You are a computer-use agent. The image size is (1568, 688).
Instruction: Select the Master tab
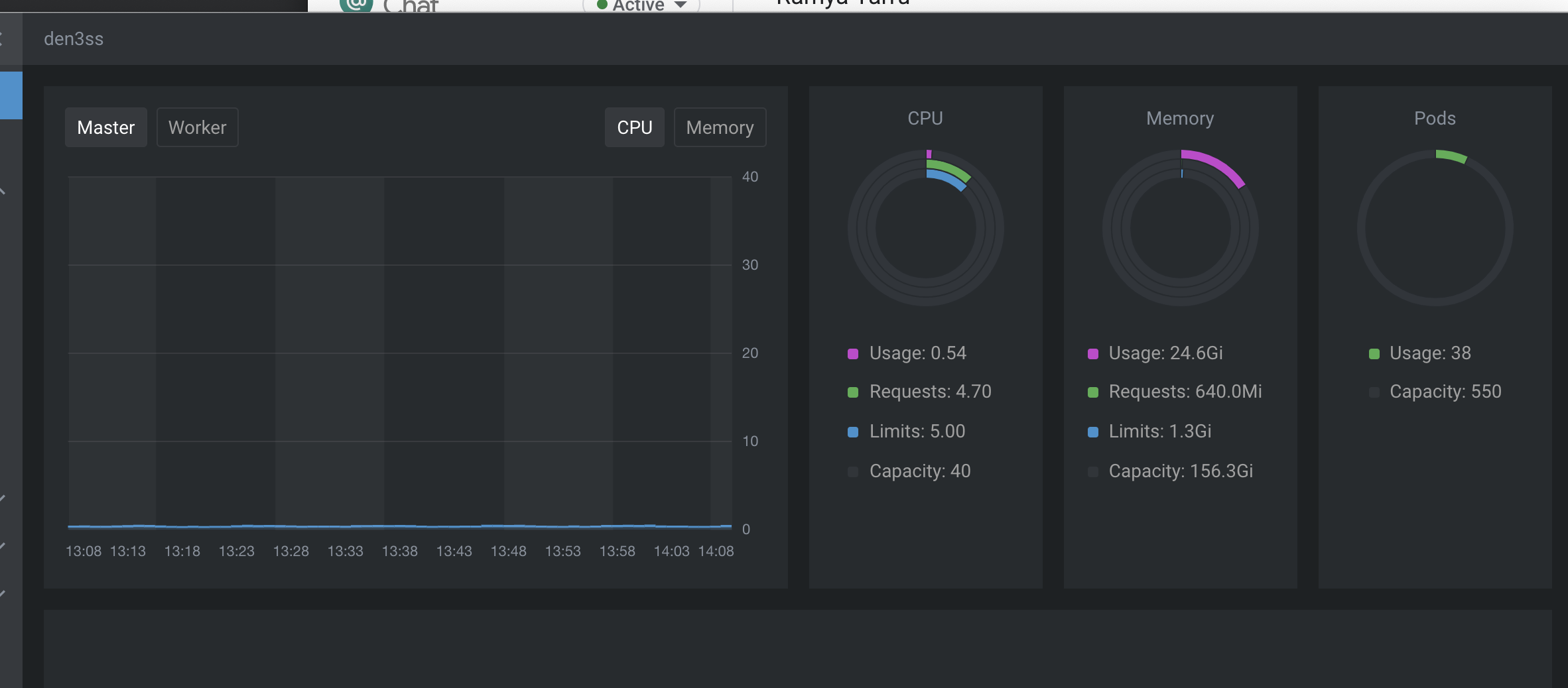coord(105,127)
